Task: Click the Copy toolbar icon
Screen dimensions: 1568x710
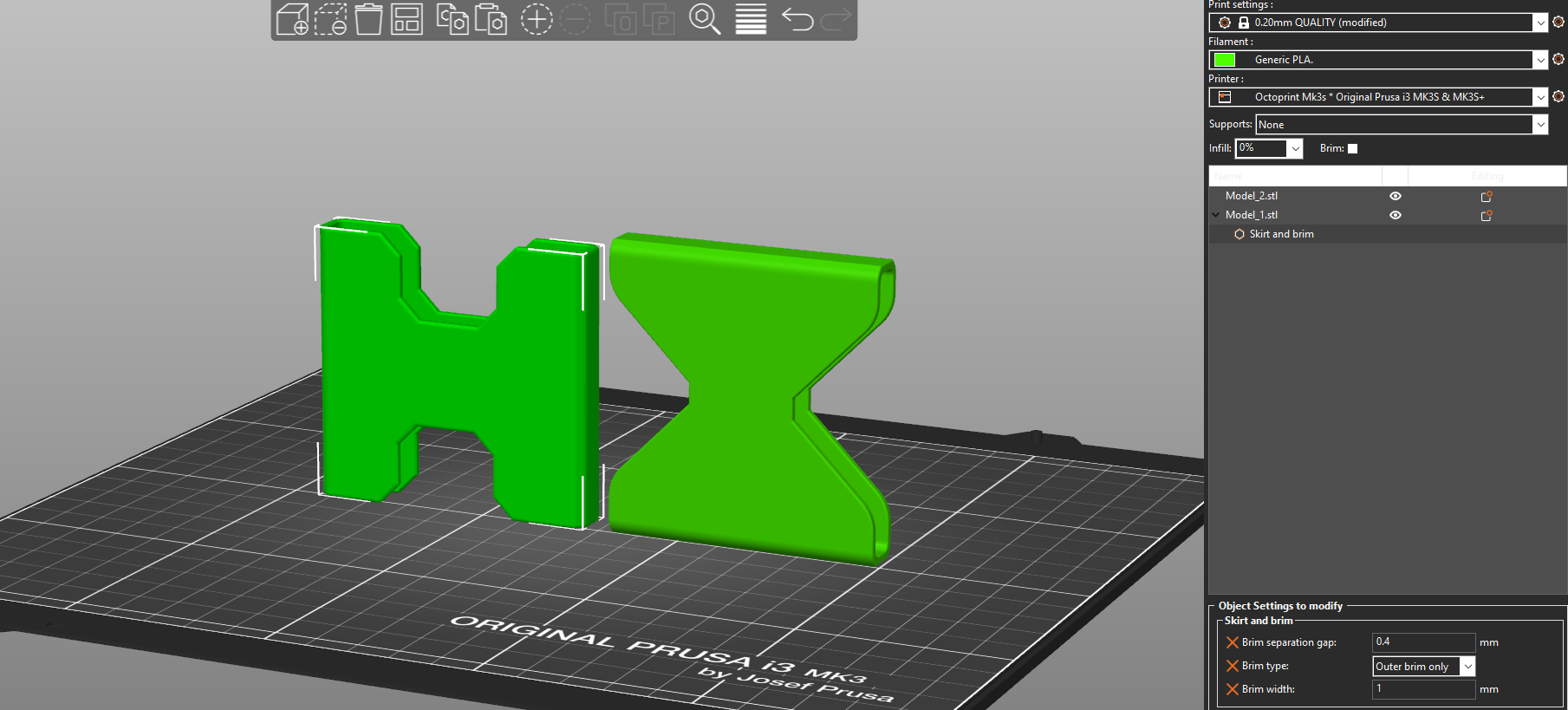Action: tap(452, 19)
